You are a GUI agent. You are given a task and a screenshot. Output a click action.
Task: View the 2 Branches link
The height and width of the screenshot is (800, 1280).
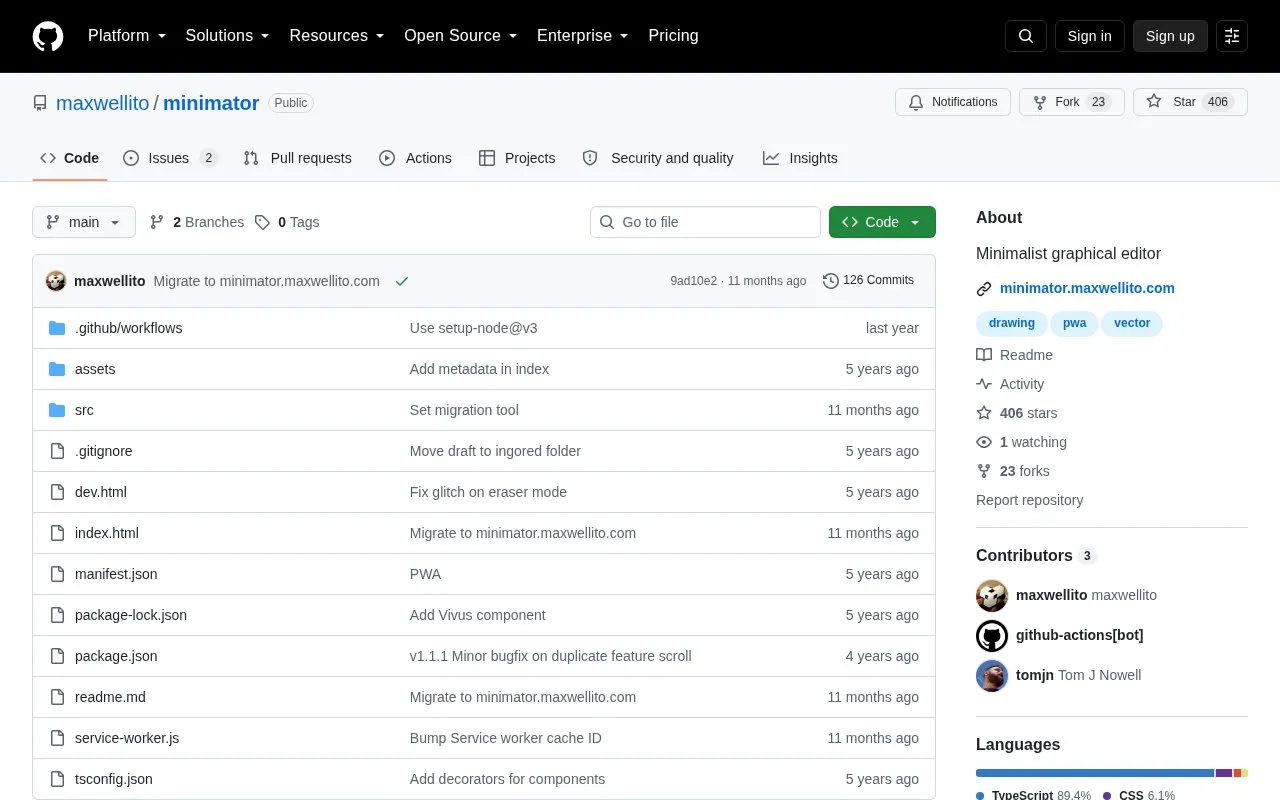pyautogui.click(x=197, y=222)
